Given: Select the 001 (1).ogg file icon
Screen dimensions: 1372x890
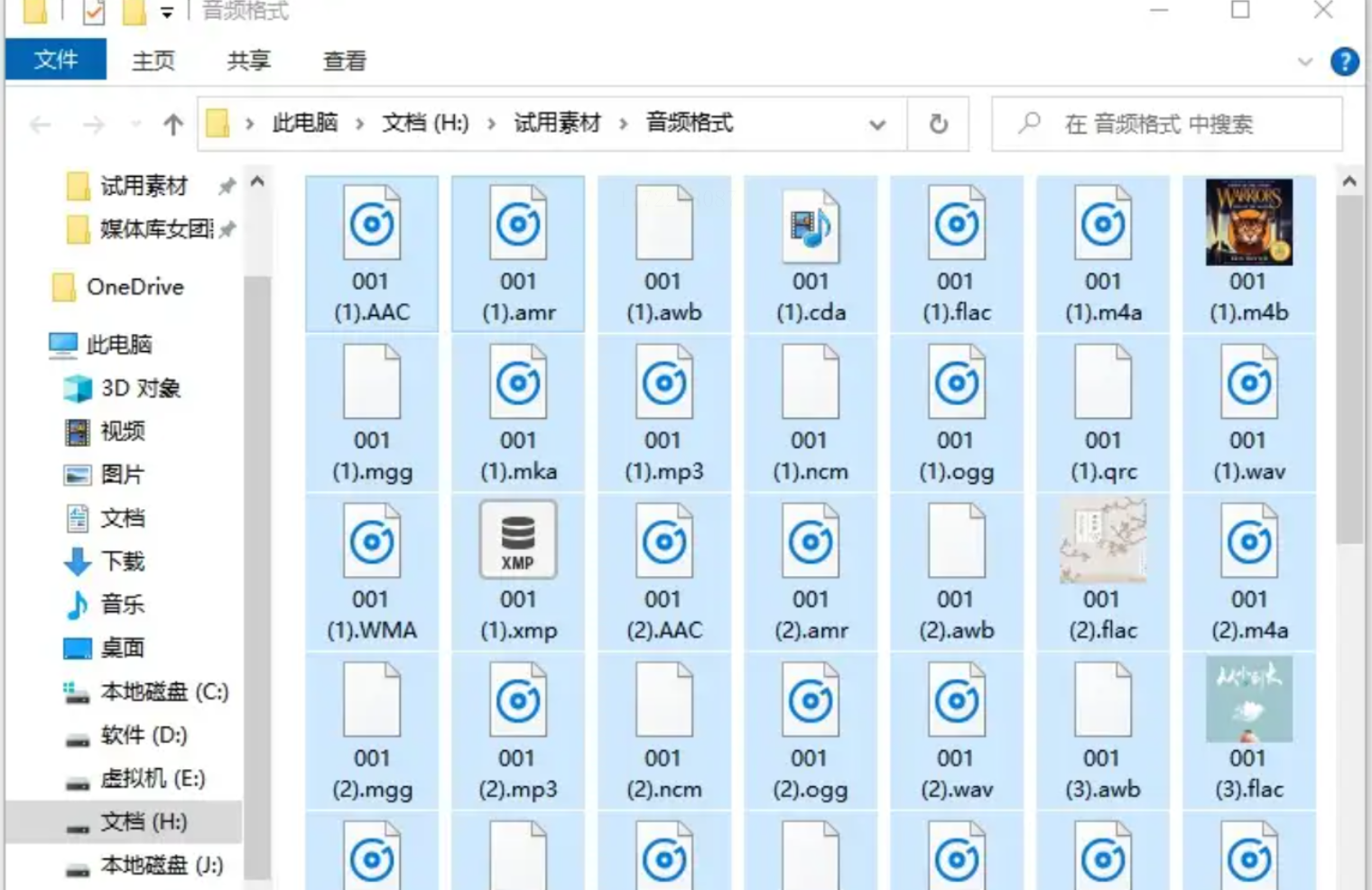Looking at the screenshot, I should [957, 383].
